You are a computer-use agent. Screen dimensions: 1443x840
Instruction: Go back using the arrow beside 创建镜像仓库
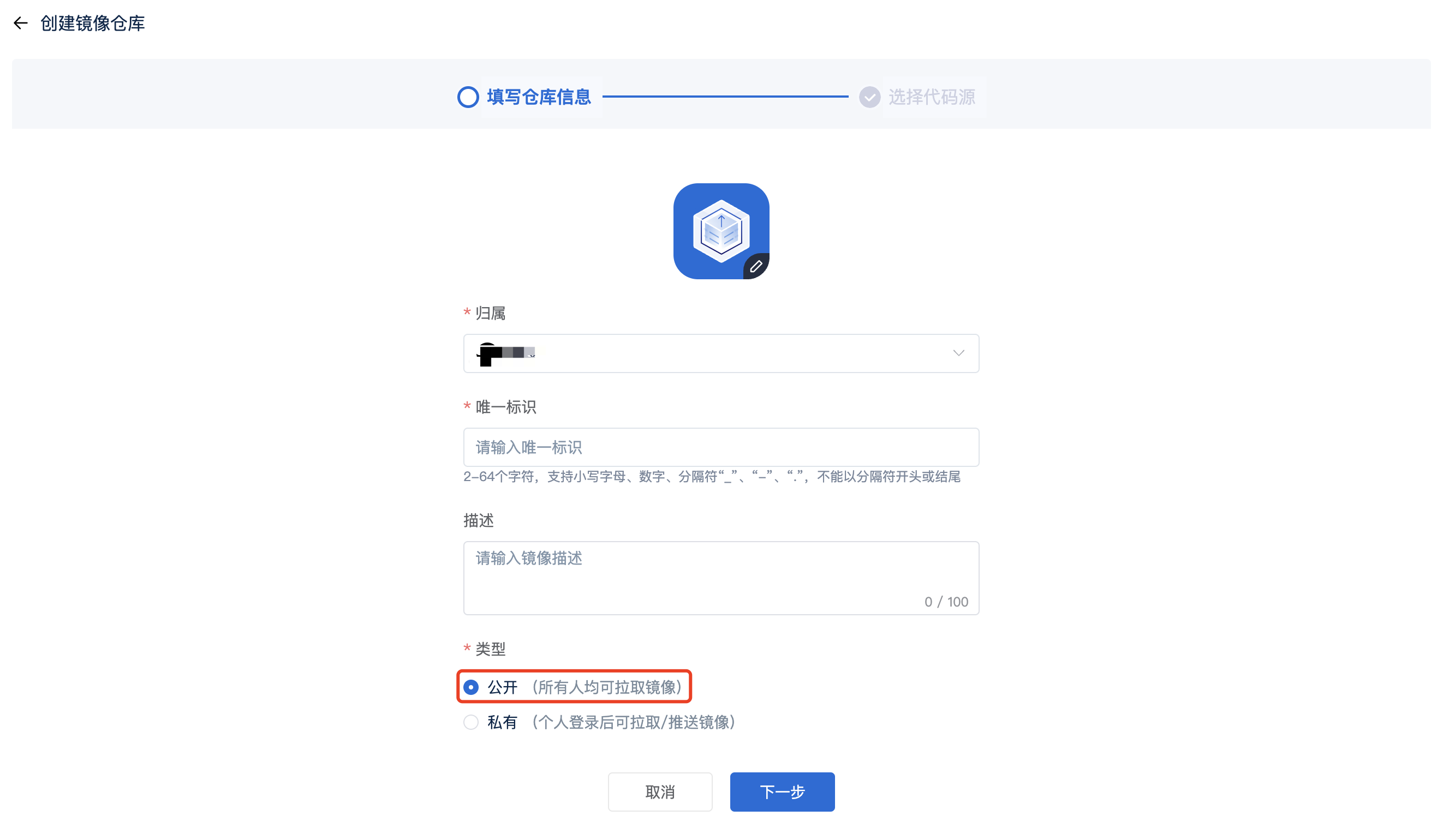pos(21,23)
